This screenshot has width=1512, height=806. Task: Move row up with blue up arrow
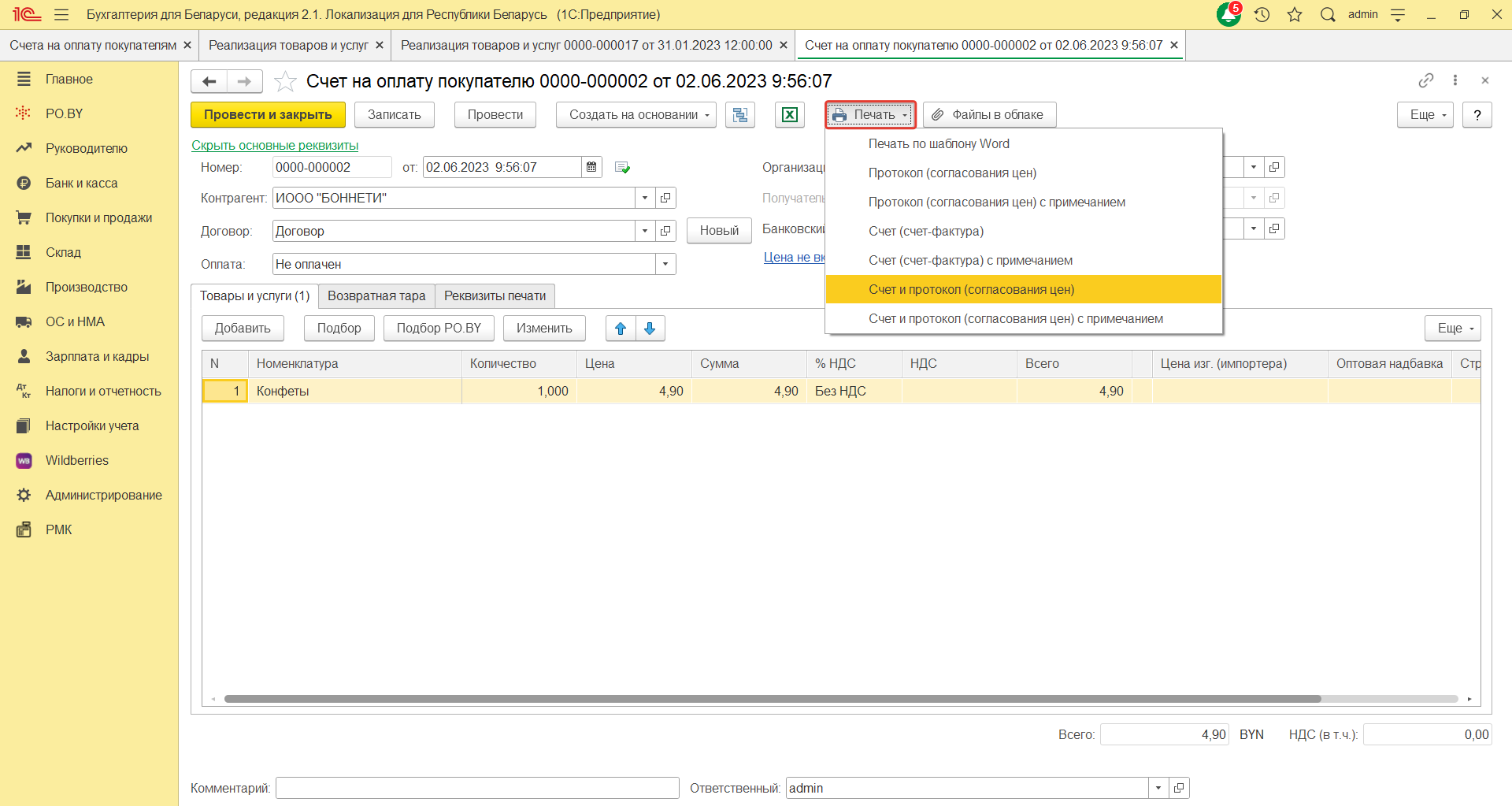point(621,329)
